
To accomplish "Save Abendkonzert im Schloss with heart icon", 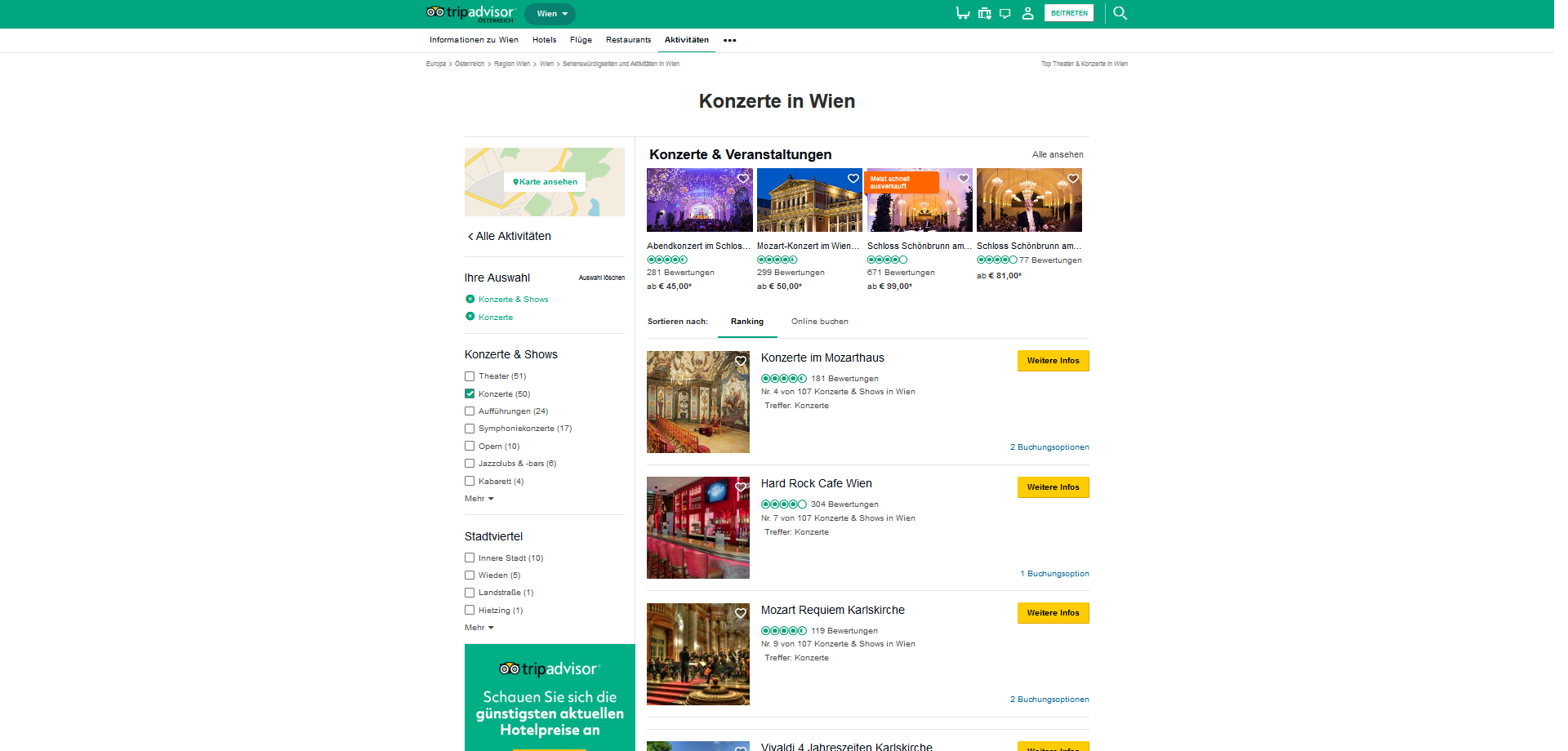I will coord(743,179).
